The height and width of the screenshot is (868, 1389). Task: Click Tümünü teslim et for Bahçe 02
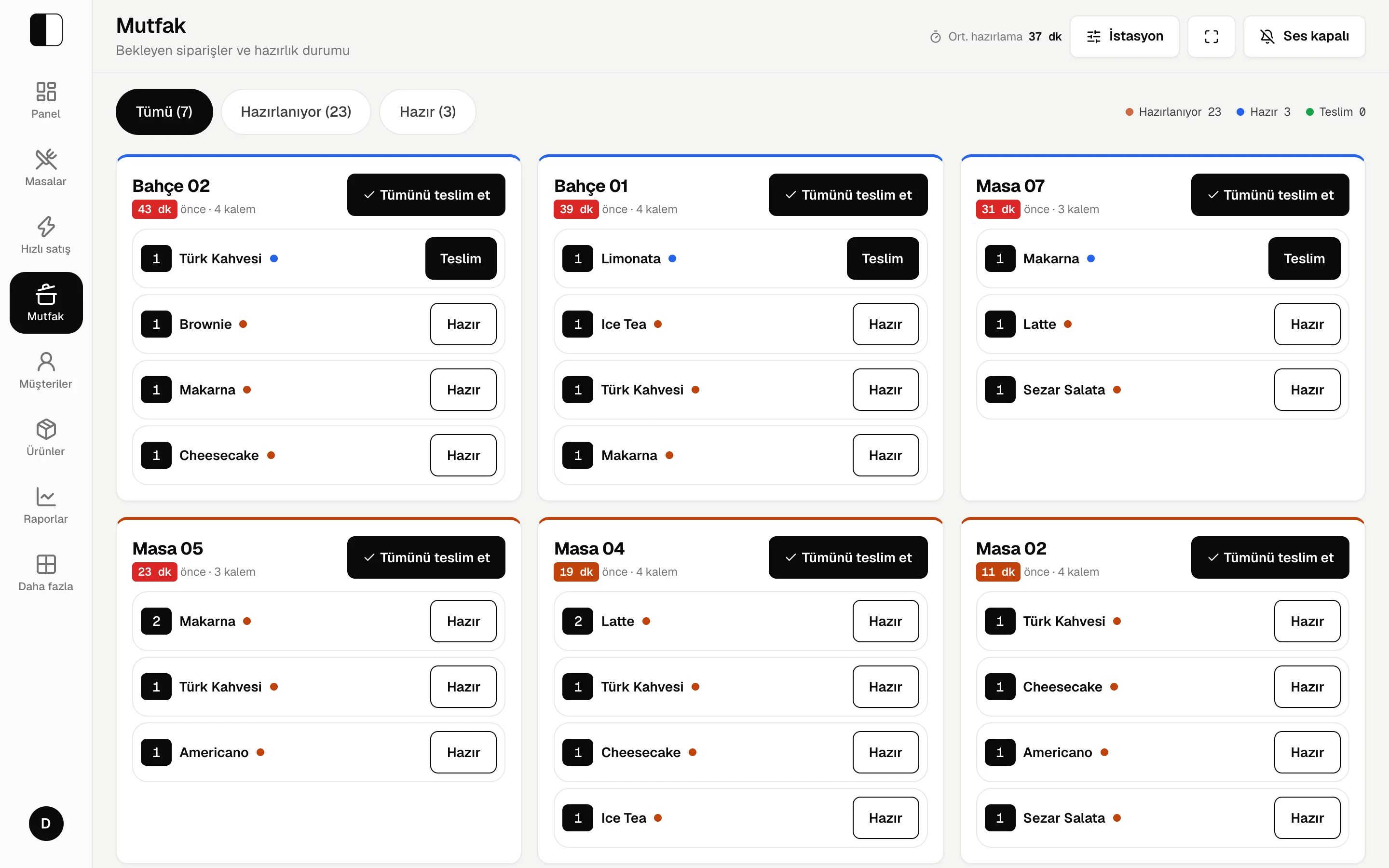[x=426, y=195]
